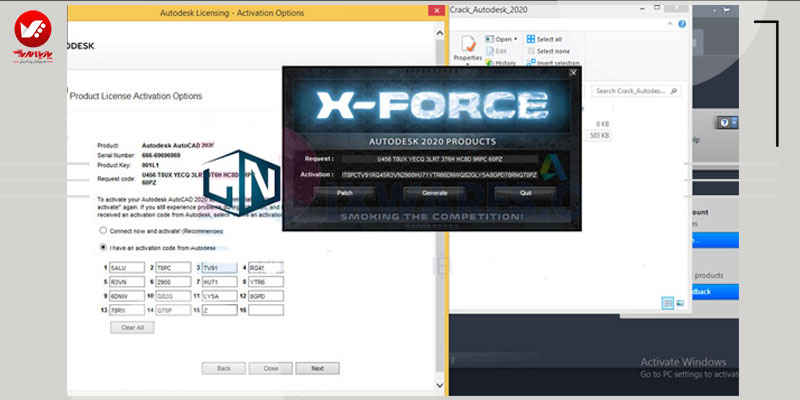This screenshot has height=400, width=800.
Task: Click the magnifier icon in Explorer search
Action: click(674, 91)
